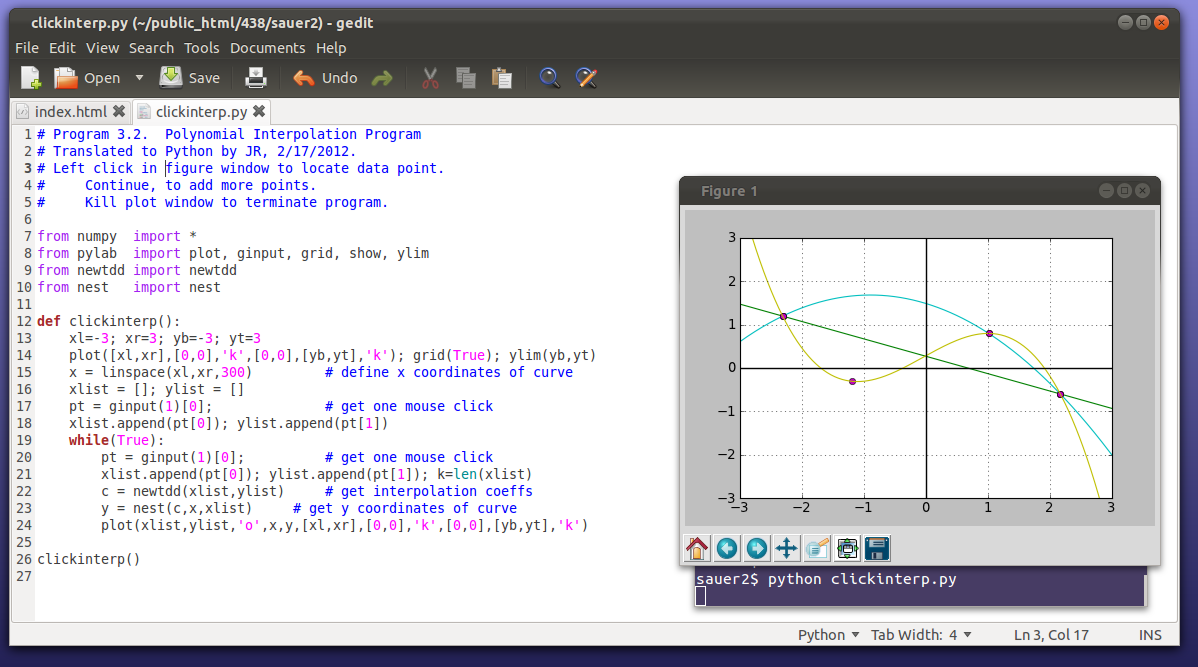Click the 'while(True):' line in the editor
1198x667 pixels.
click(x=116, y=440)
